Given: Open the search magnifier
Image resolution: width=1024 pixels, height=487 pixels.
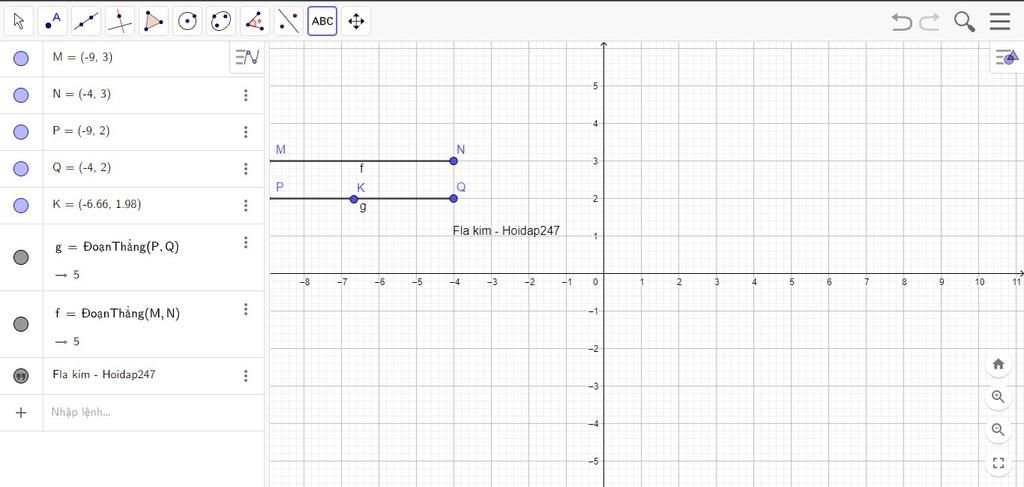Looking at the screenshot, I should click(x=965, y=22).
